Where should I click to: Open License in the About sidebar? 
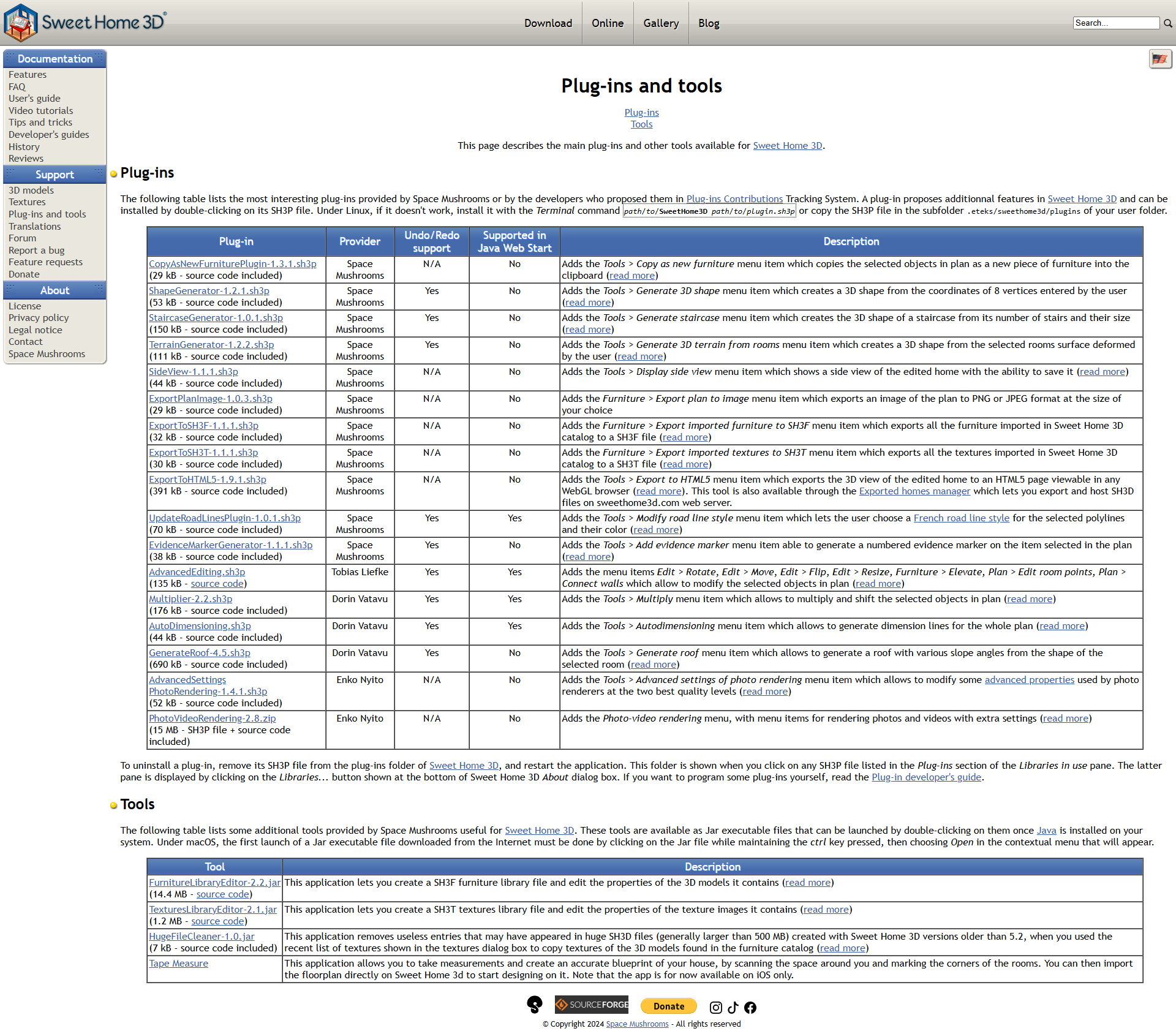24,306
